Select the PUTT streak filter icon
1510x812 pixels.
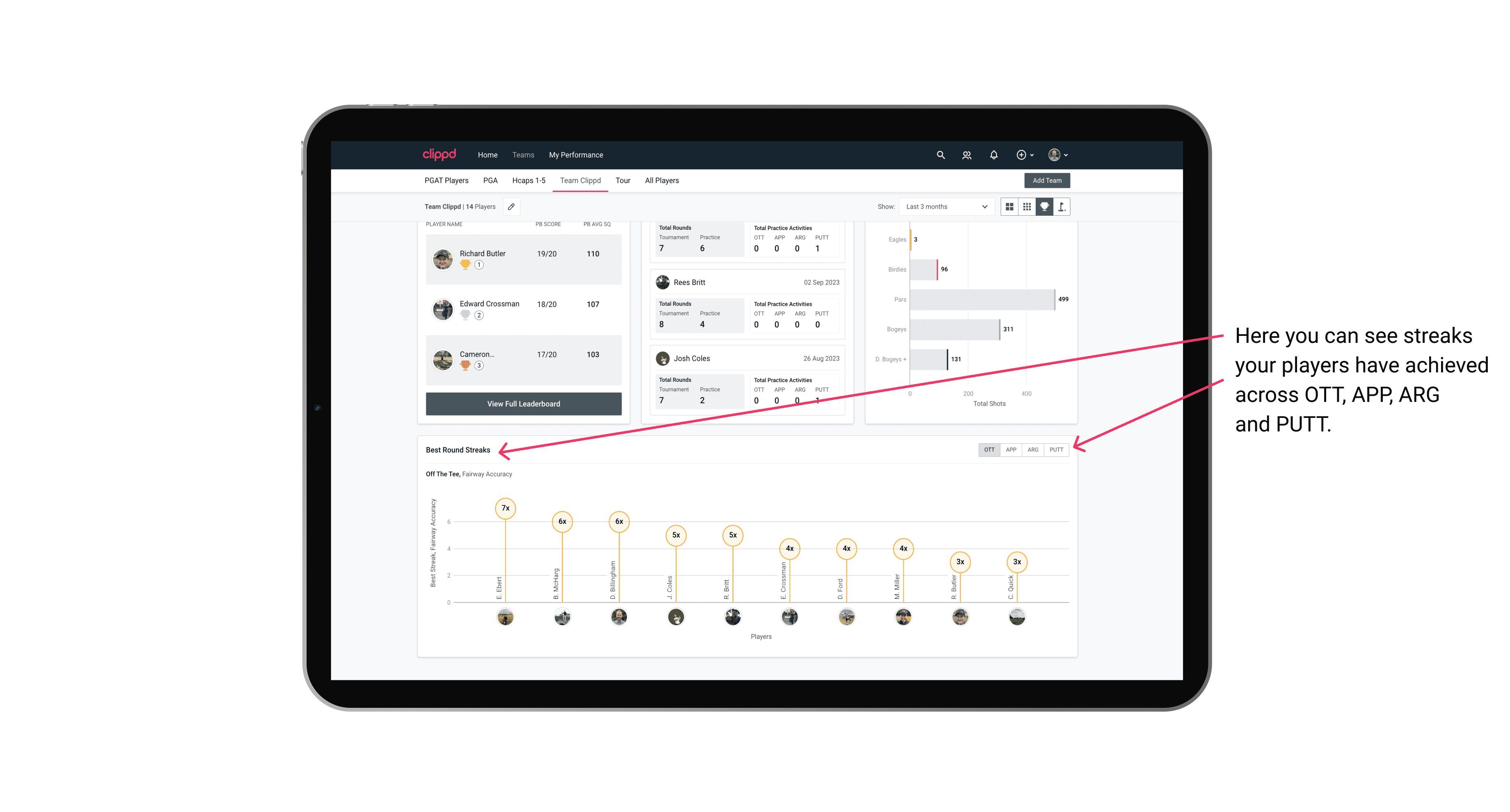(1057, 449)
